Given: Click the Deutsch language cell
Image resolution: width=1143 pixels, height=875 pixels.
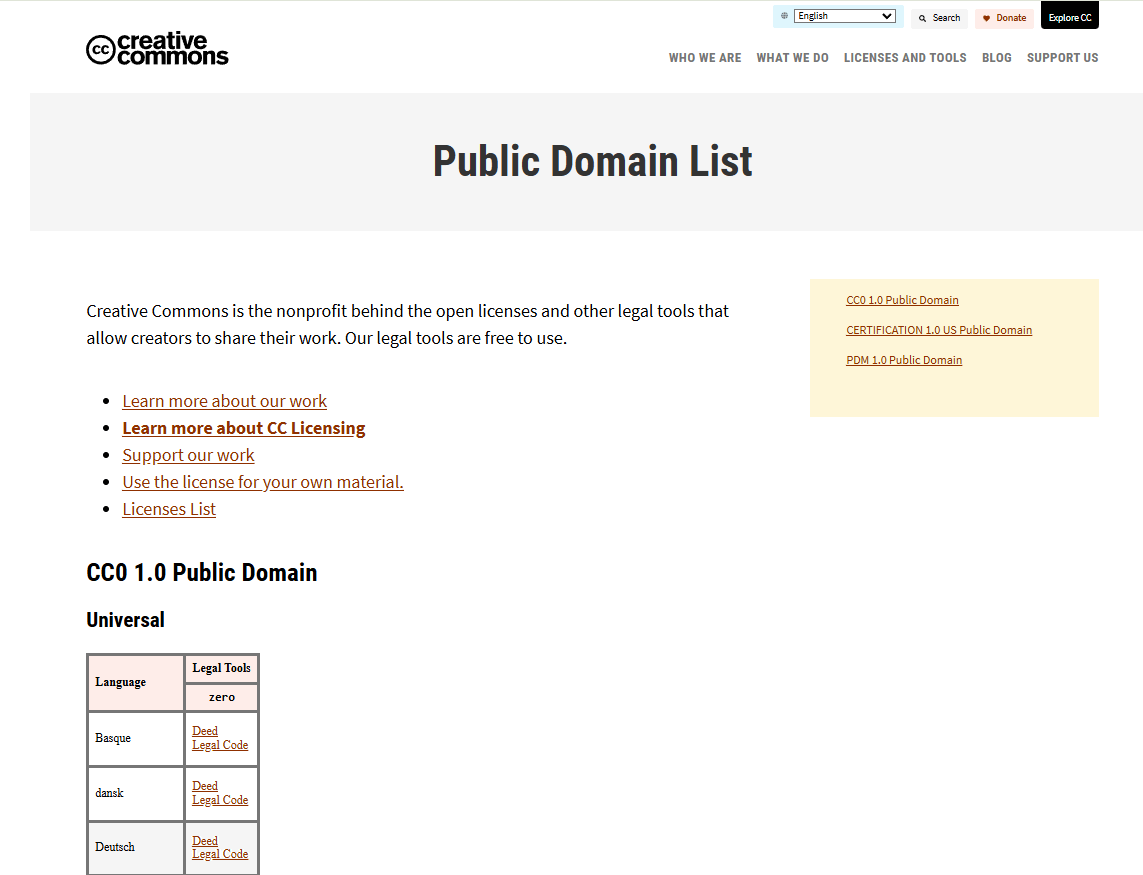Looking at the screenshot, I should (x=136, y=847).
